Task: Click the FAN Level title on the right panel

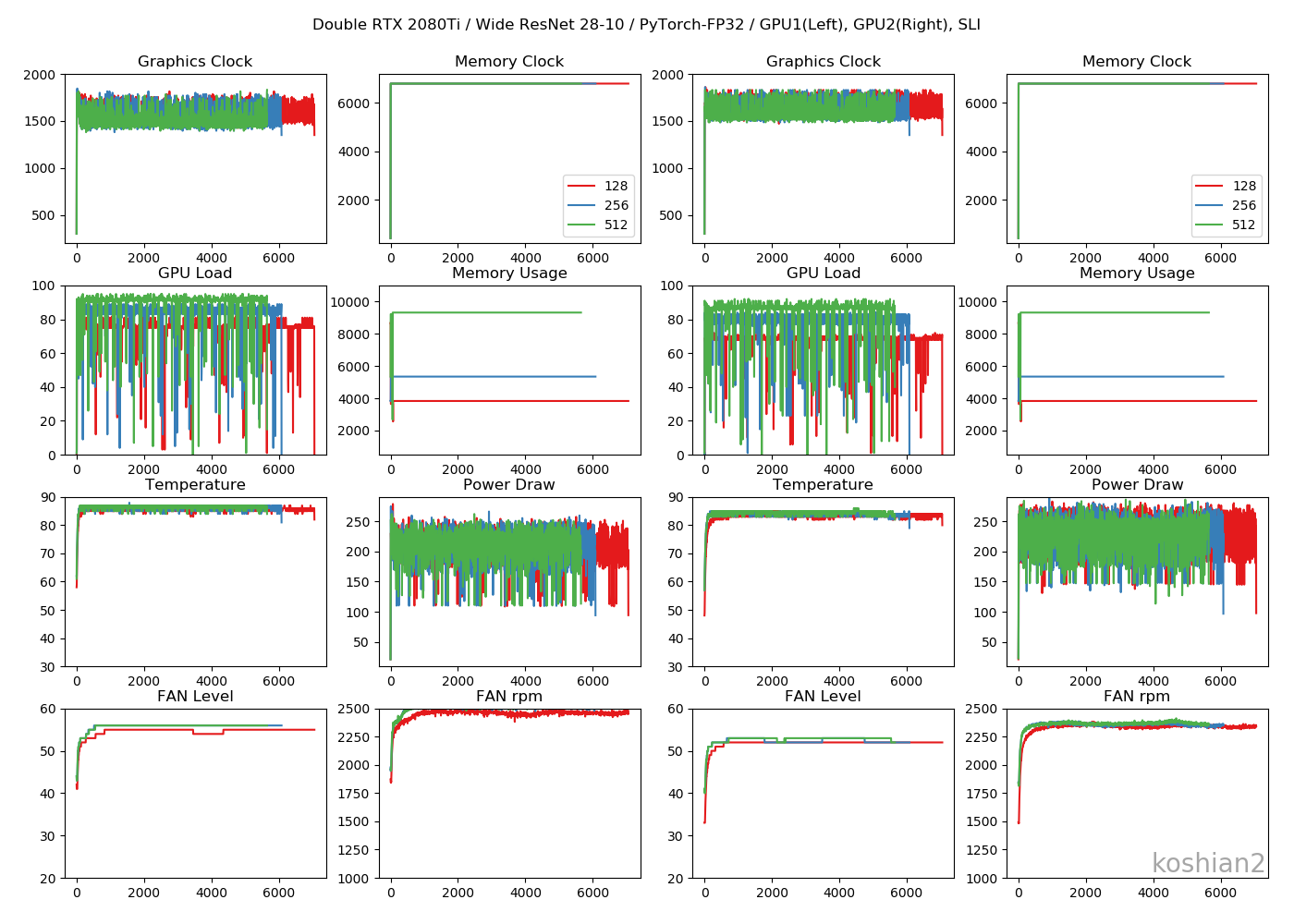Action: [x=822, y=695]
